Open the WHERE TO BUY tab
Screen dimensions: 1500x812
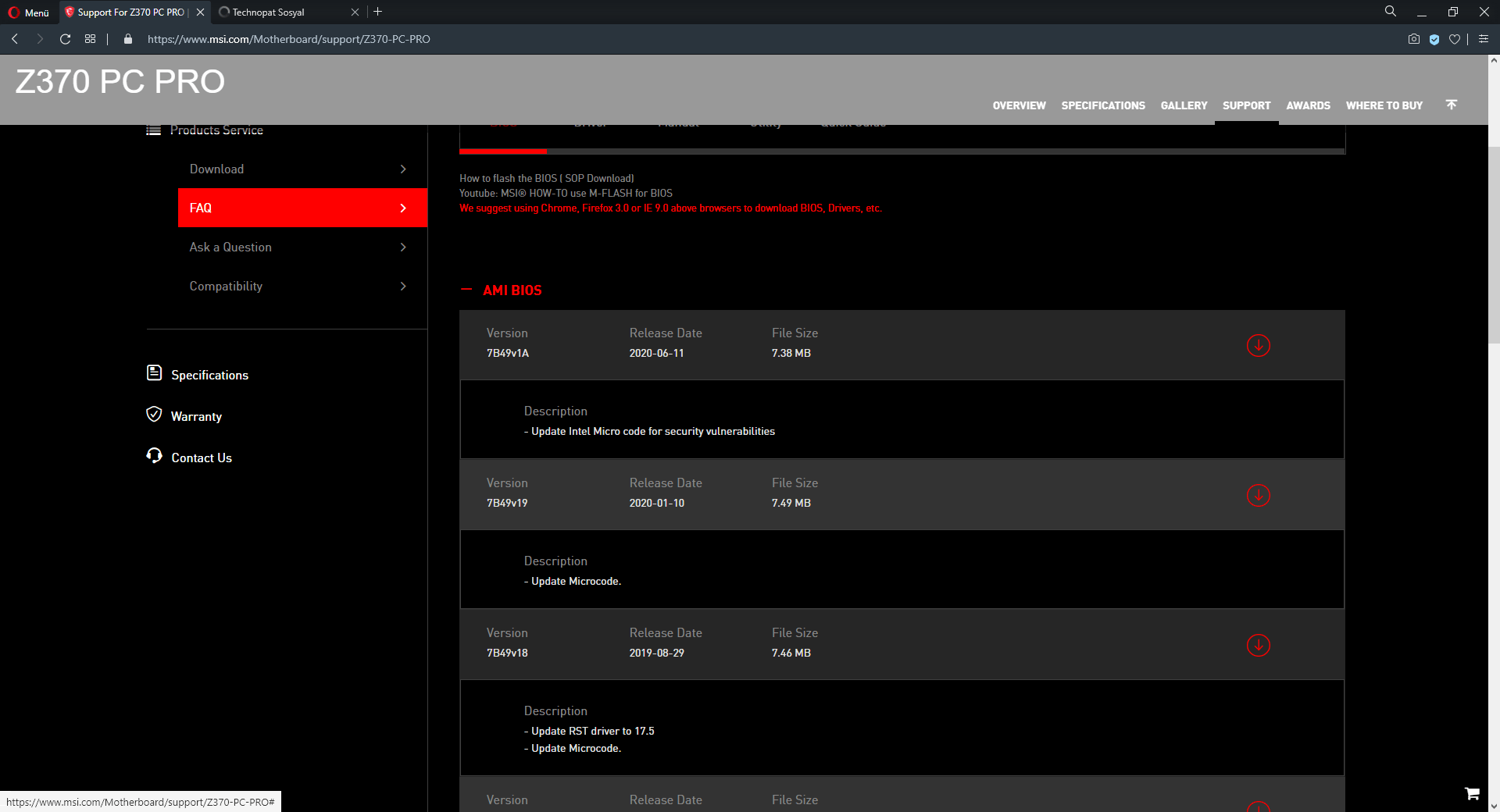(x=1384, y=105)
